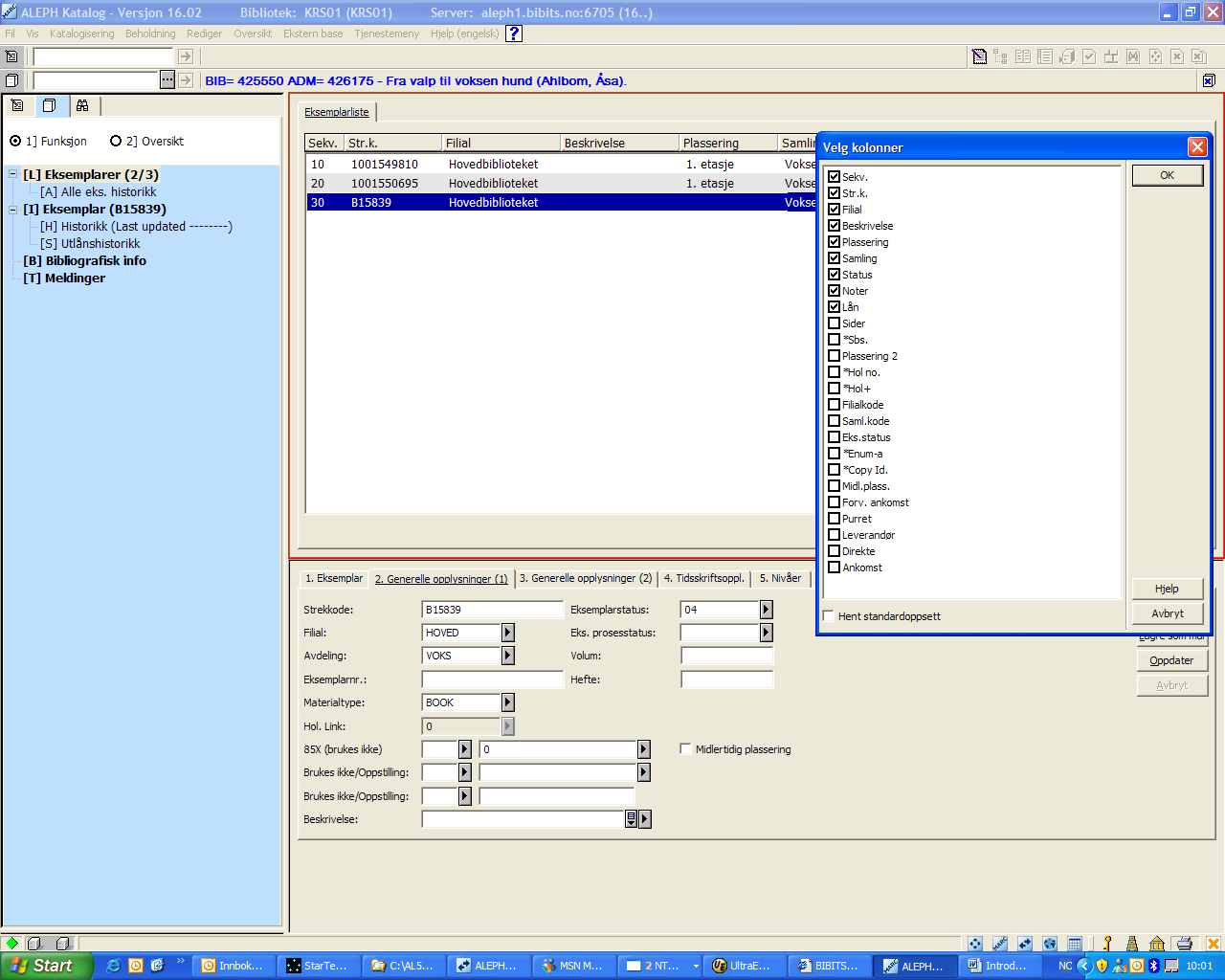Collapse the [L] Eksemplarer tree node
1225x980 pixels.
pyautogui.click(x=13, y=175)
